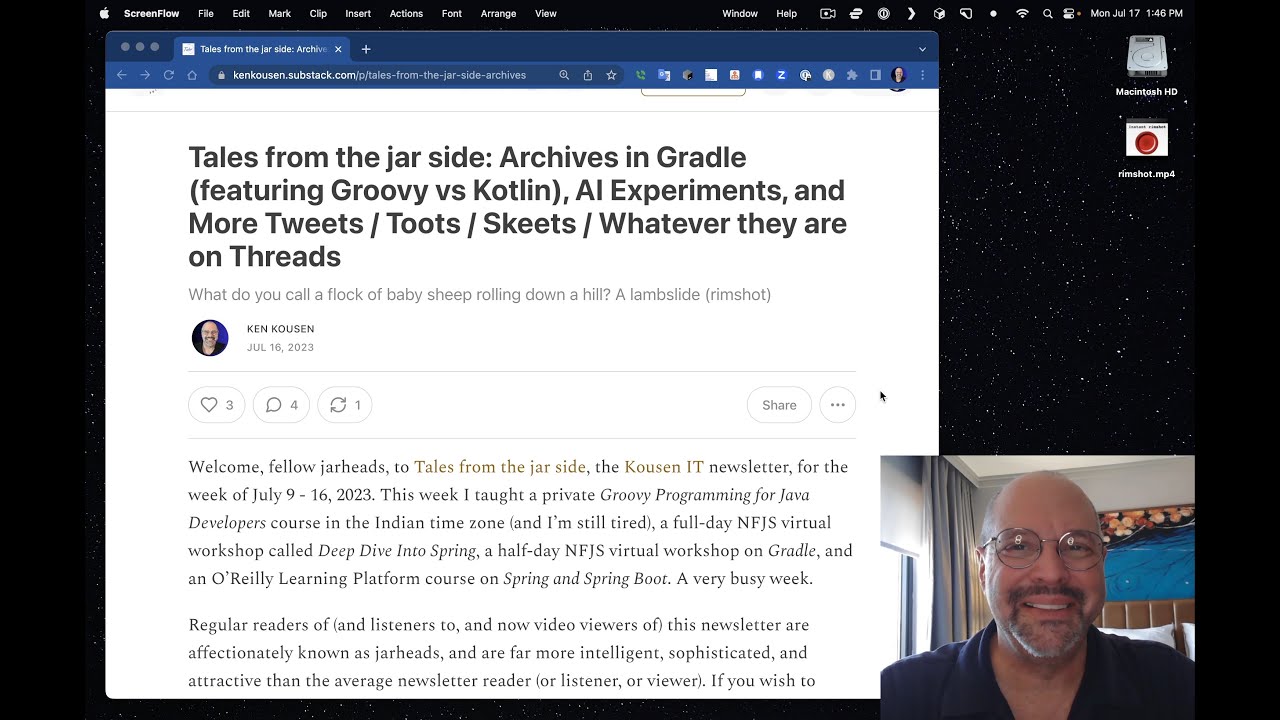Toggle the Chrome side panel icon
1280x720 pixels.
(875, 75)
